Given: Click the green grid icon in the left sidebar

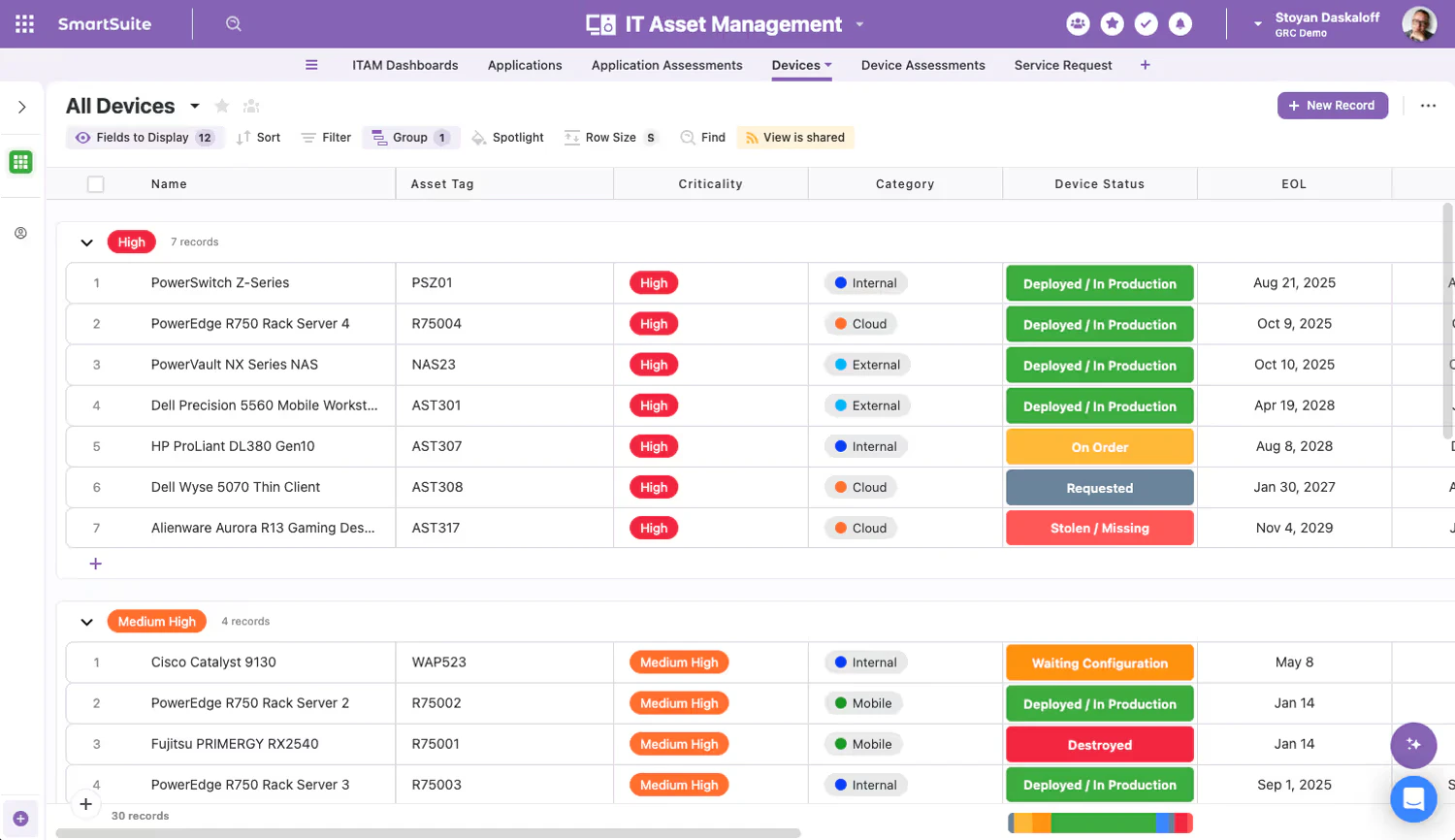Looking at the screenshot, I should [x=20, y=162].
